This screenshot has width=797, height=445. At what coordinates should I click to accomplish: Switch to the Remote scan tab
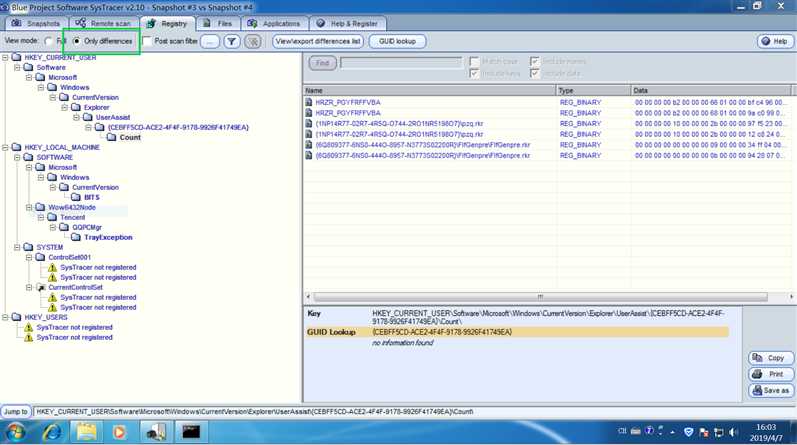[x=103, y=23]
